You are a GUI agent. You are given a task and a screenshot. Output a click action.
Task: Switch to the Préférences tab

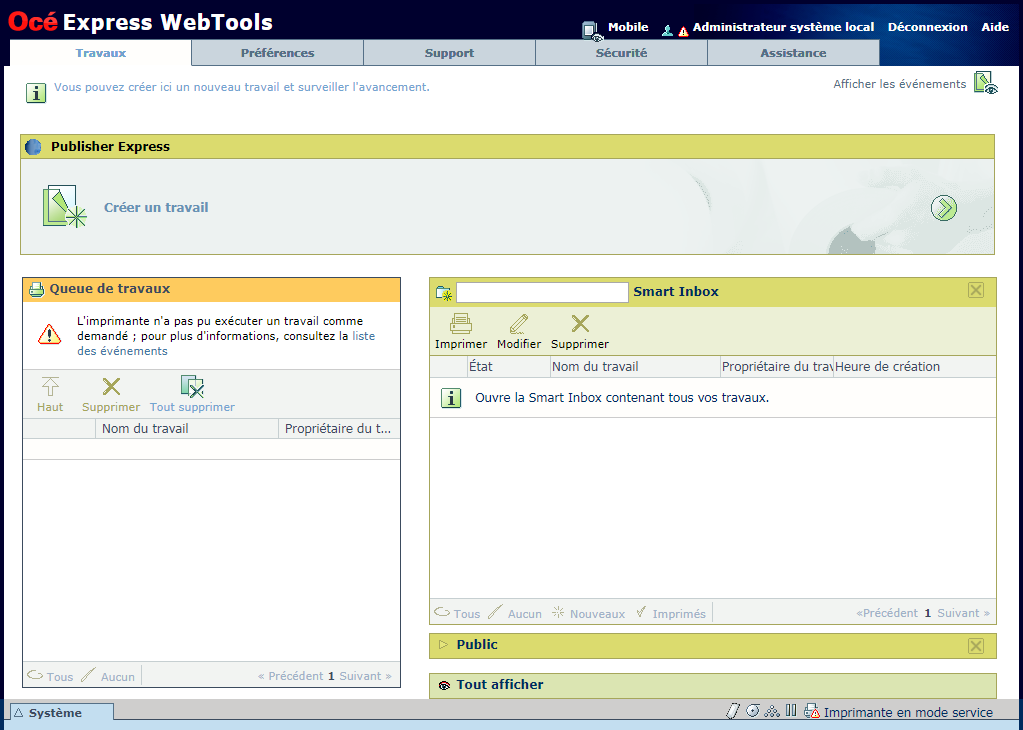(277, 53)
